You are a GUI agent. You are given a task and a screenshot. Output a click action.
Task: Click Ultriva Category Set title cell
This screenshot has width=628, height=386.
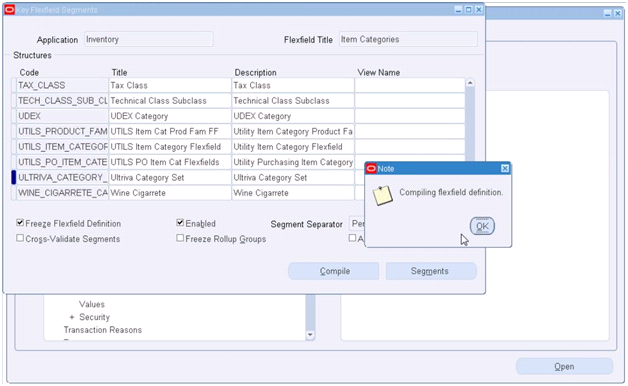pos(170,177)
